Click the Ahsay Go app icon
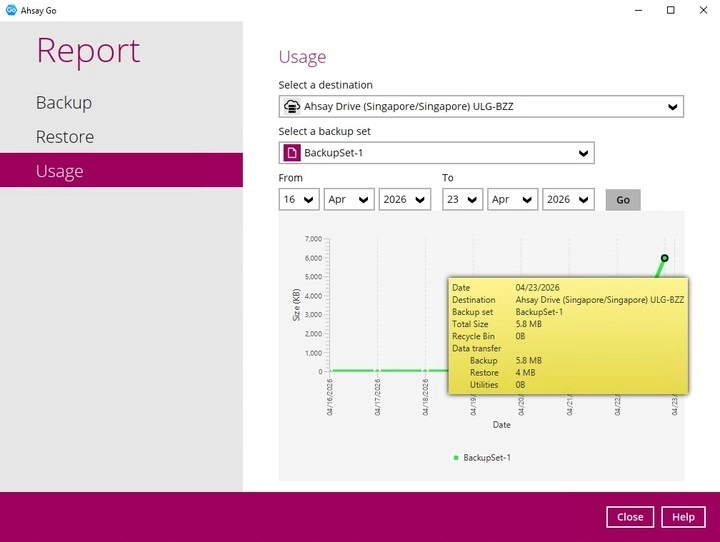This screenshot has width=720, height=542. click(x=11, y=10)
